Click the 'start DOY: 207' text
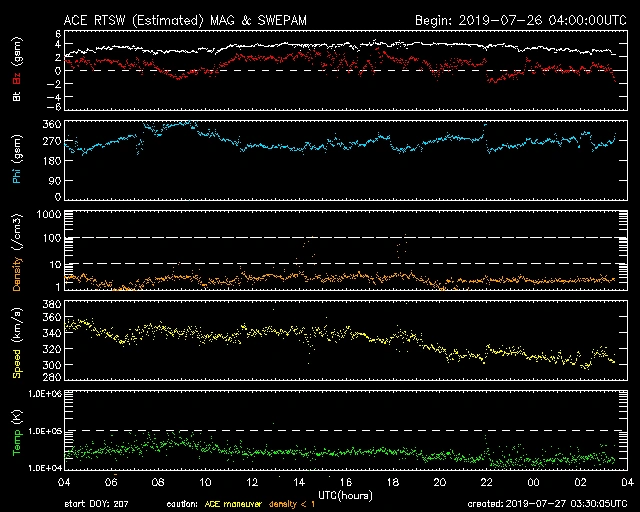Screen dimensions: 640x512 coord(96,504)
